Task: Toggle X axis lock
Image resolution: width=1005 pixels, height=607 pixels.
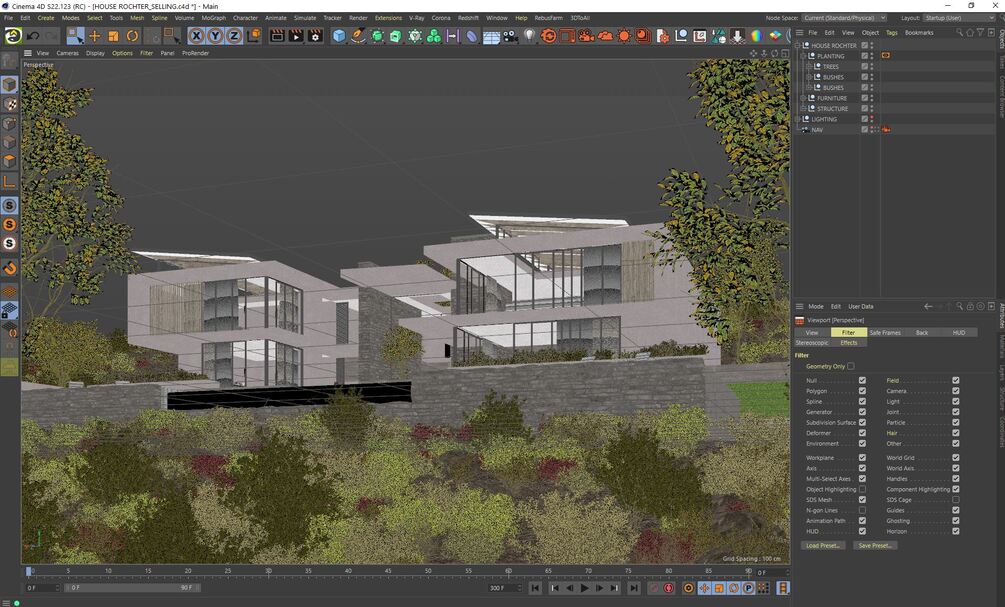Action: (197, 36)
